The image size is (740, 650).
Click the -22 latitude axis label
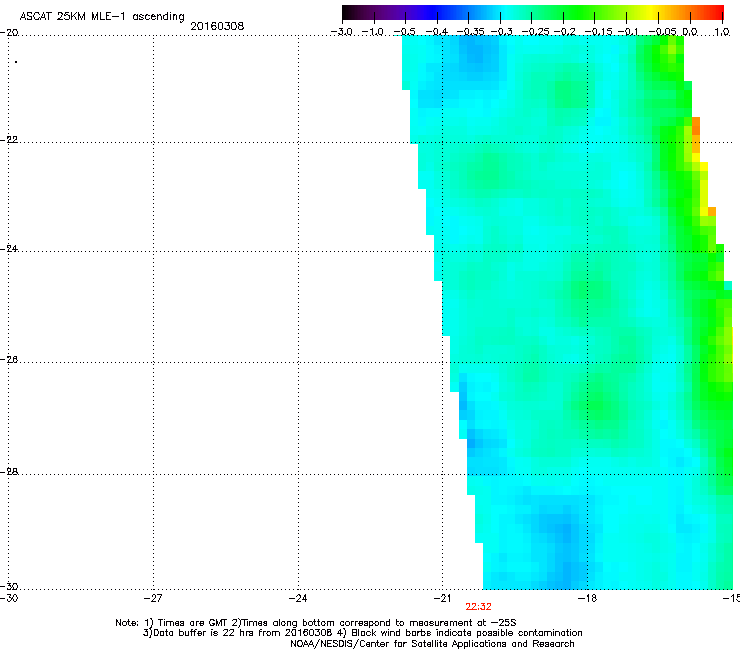click(9, 140)
